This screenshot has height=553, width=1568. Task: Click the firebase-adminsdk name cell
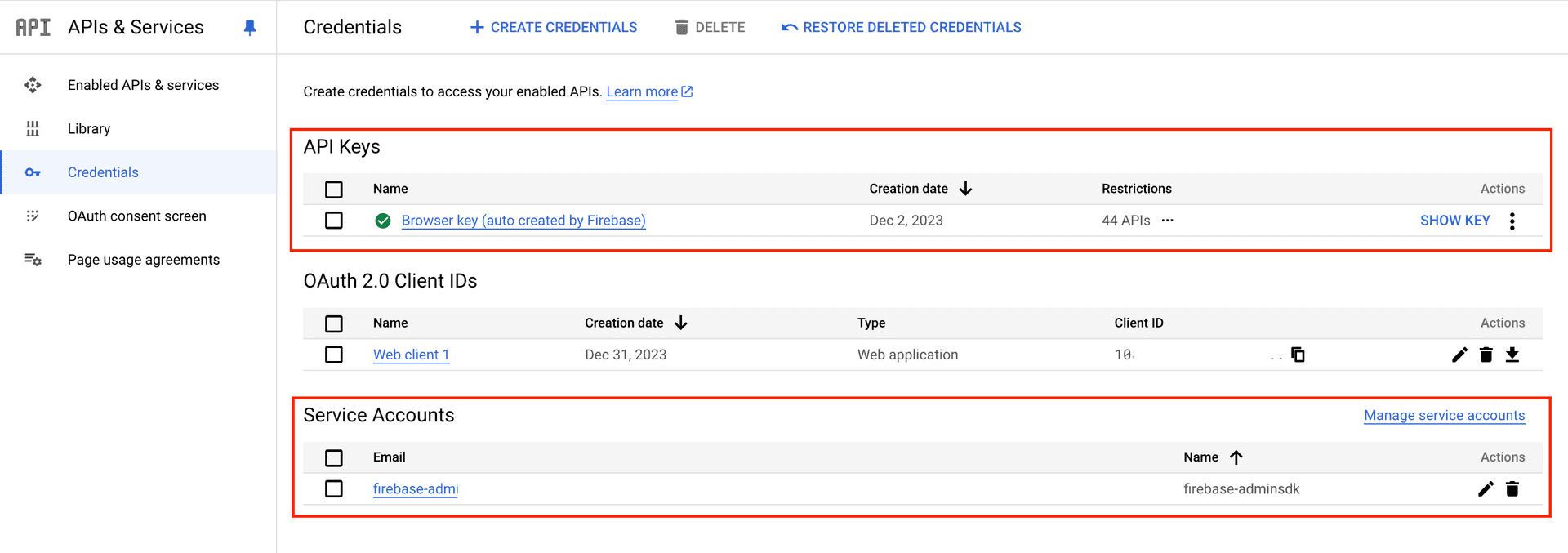(1241, 488)
